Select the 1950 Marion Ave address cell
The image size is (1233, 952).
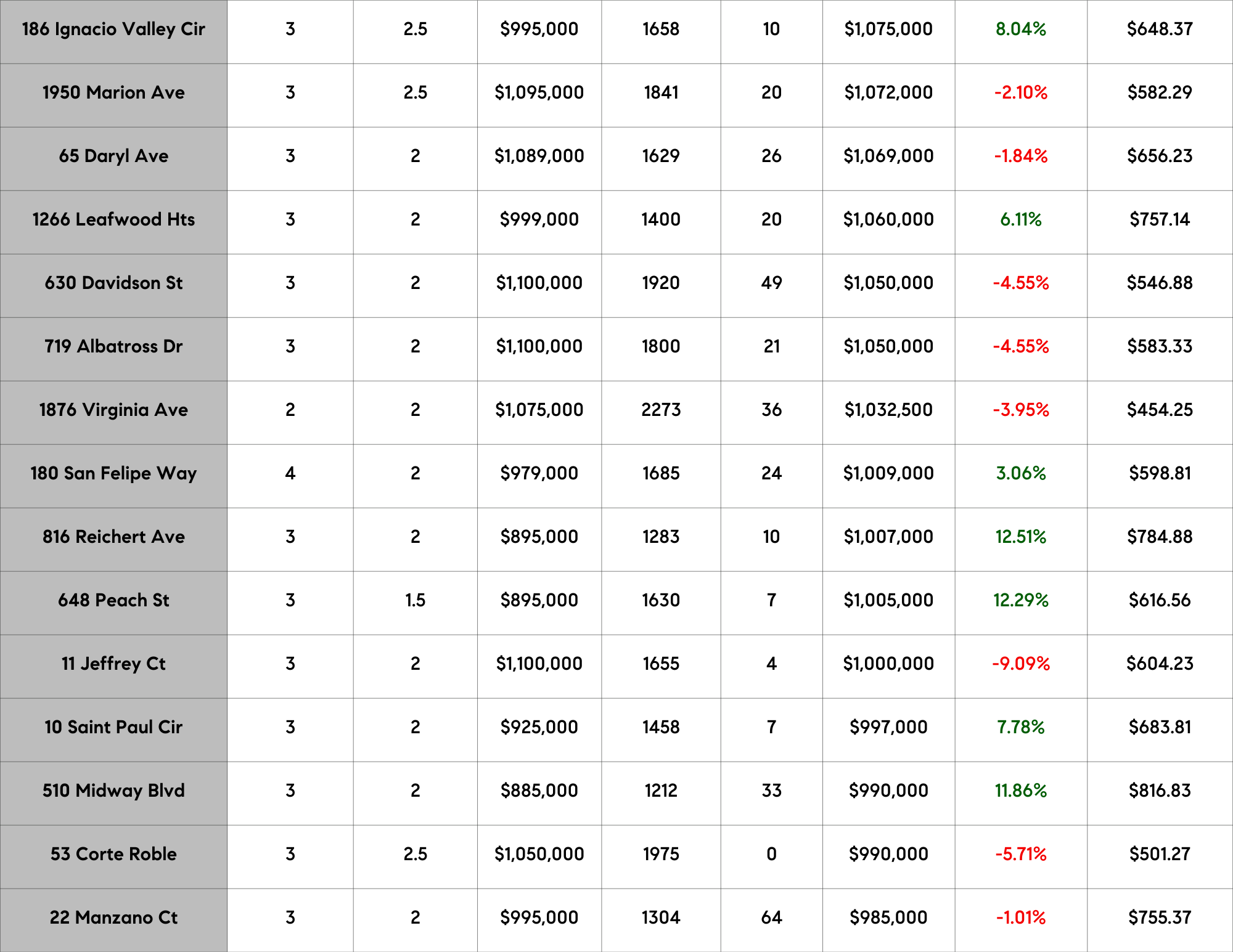[x=113, y=93]
